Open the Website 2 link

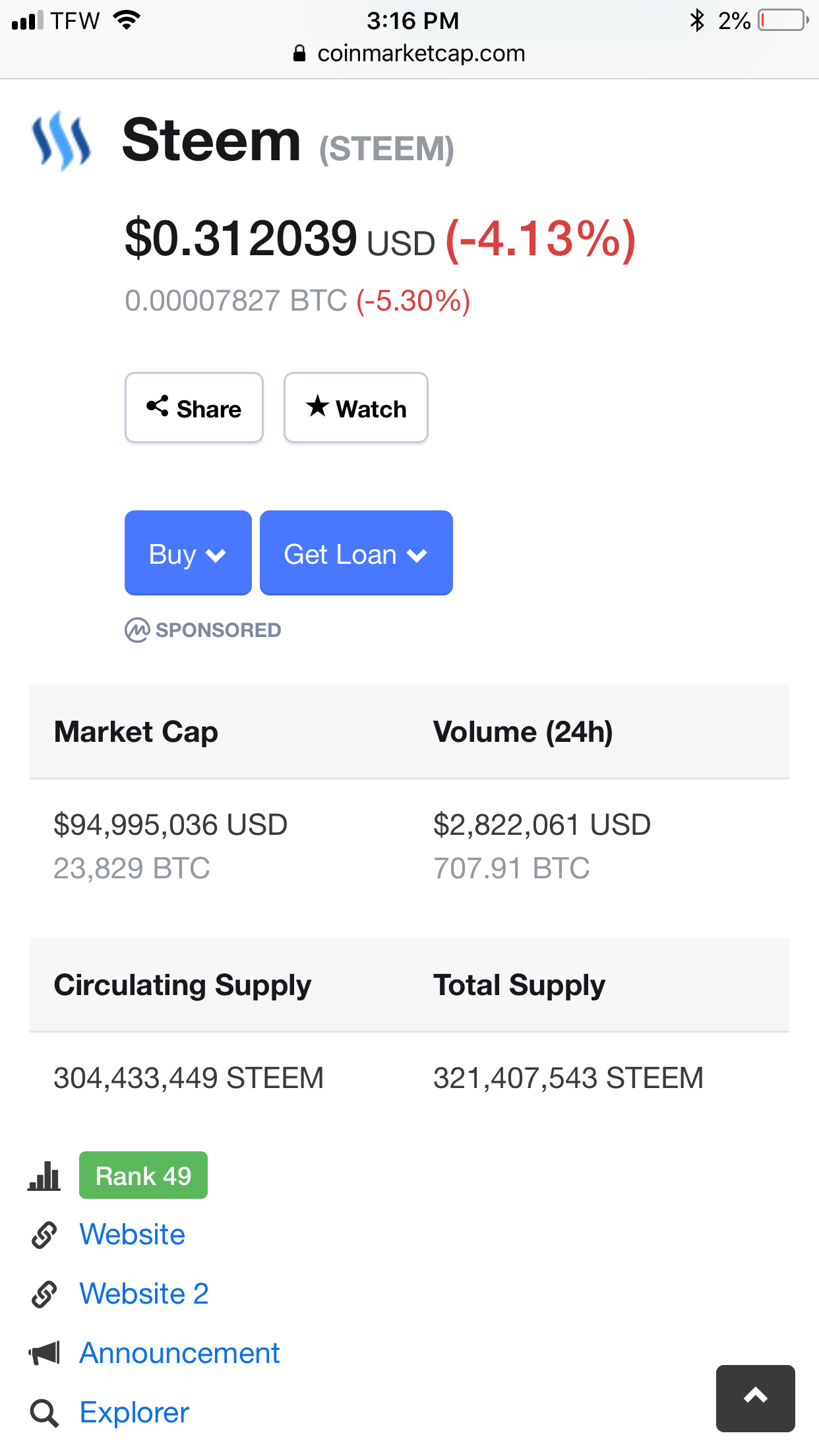pyautogui.click(x=144, y=1294)
